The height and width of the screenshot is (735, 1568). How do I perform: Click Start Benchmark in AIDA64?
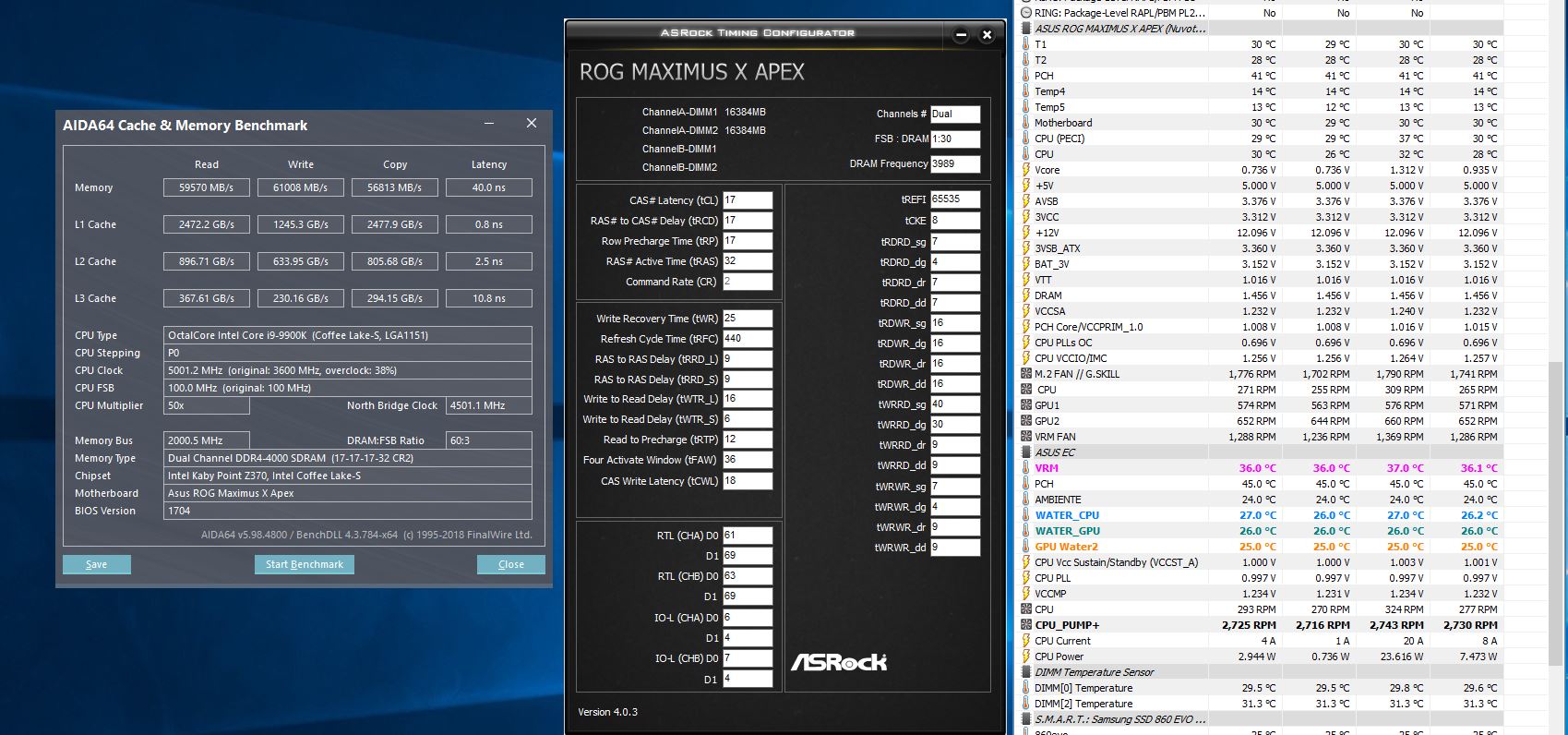[304, 564]
